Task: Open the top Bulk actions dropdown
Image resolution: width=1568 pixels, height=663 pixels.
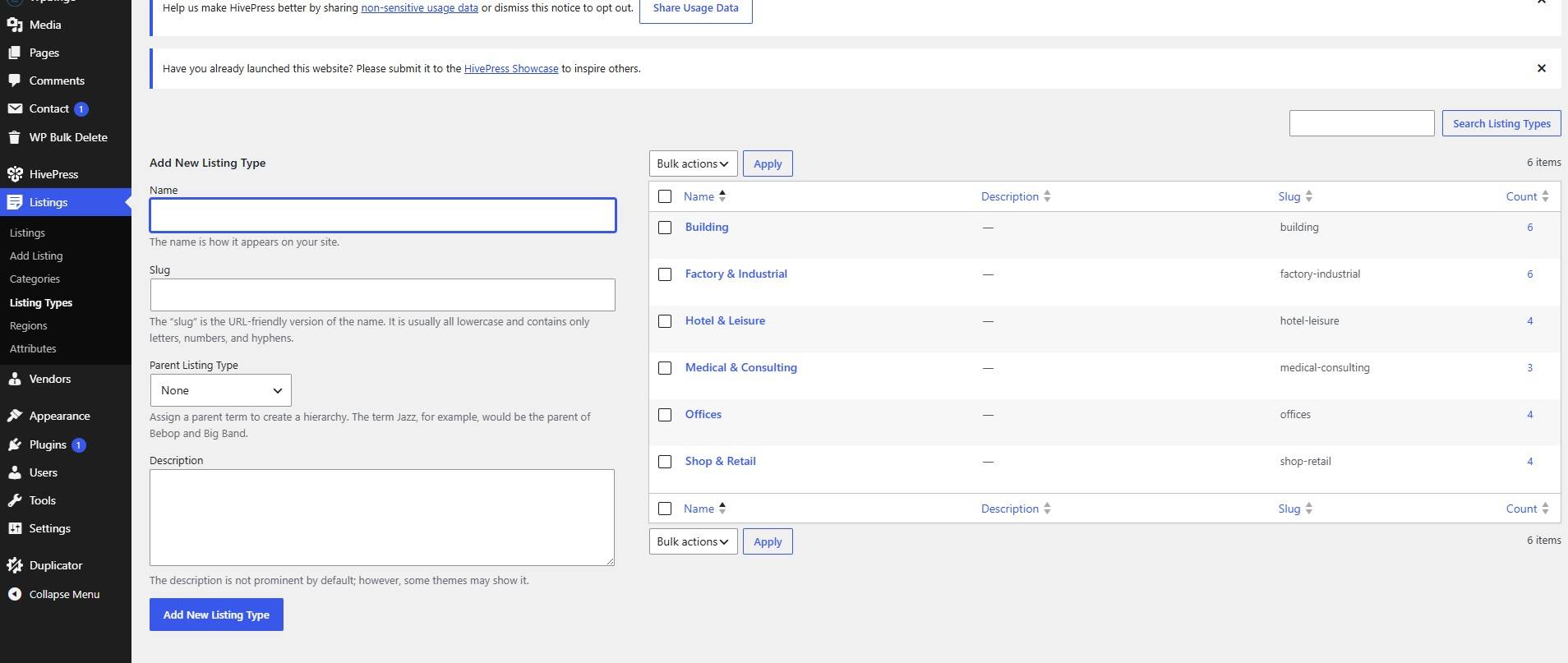Action: coord(693,163)
